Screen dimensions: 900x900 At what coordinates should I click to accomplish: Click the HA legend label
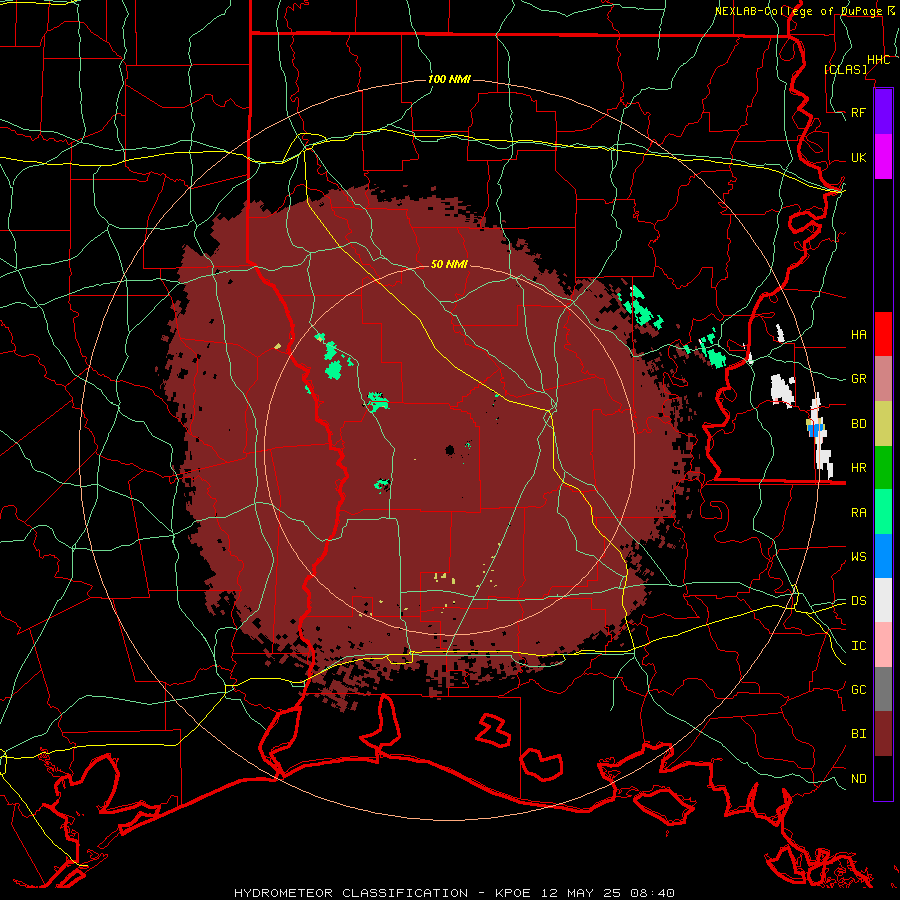click(859, 335)
